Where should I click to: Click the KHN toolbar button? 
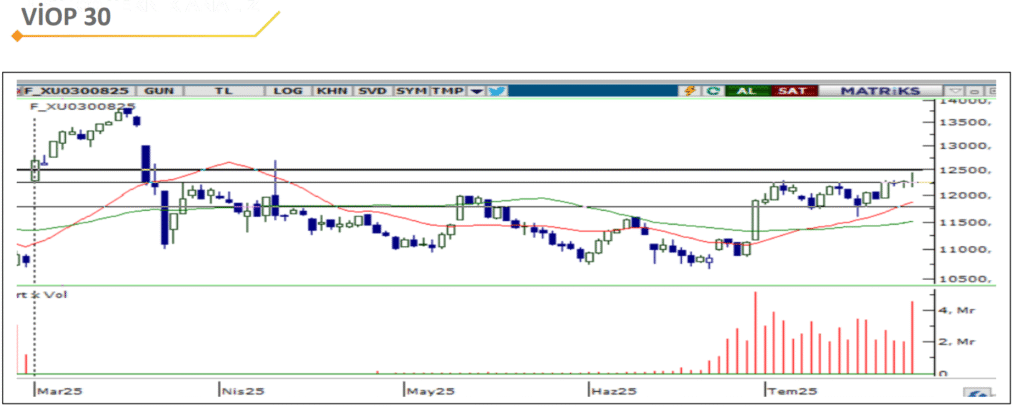[x=332, y=91]
